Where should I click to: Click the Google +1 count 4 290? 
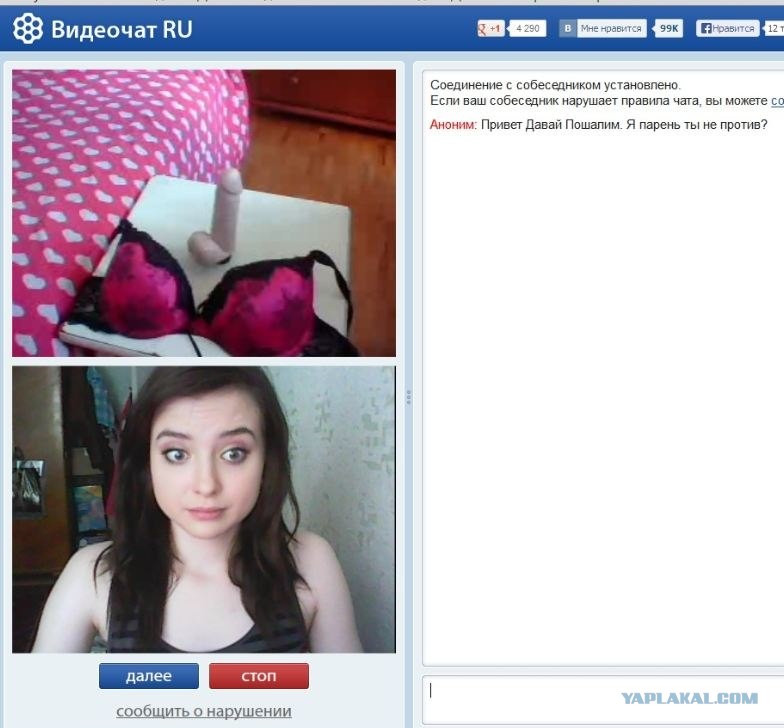(x=528, y=28)
